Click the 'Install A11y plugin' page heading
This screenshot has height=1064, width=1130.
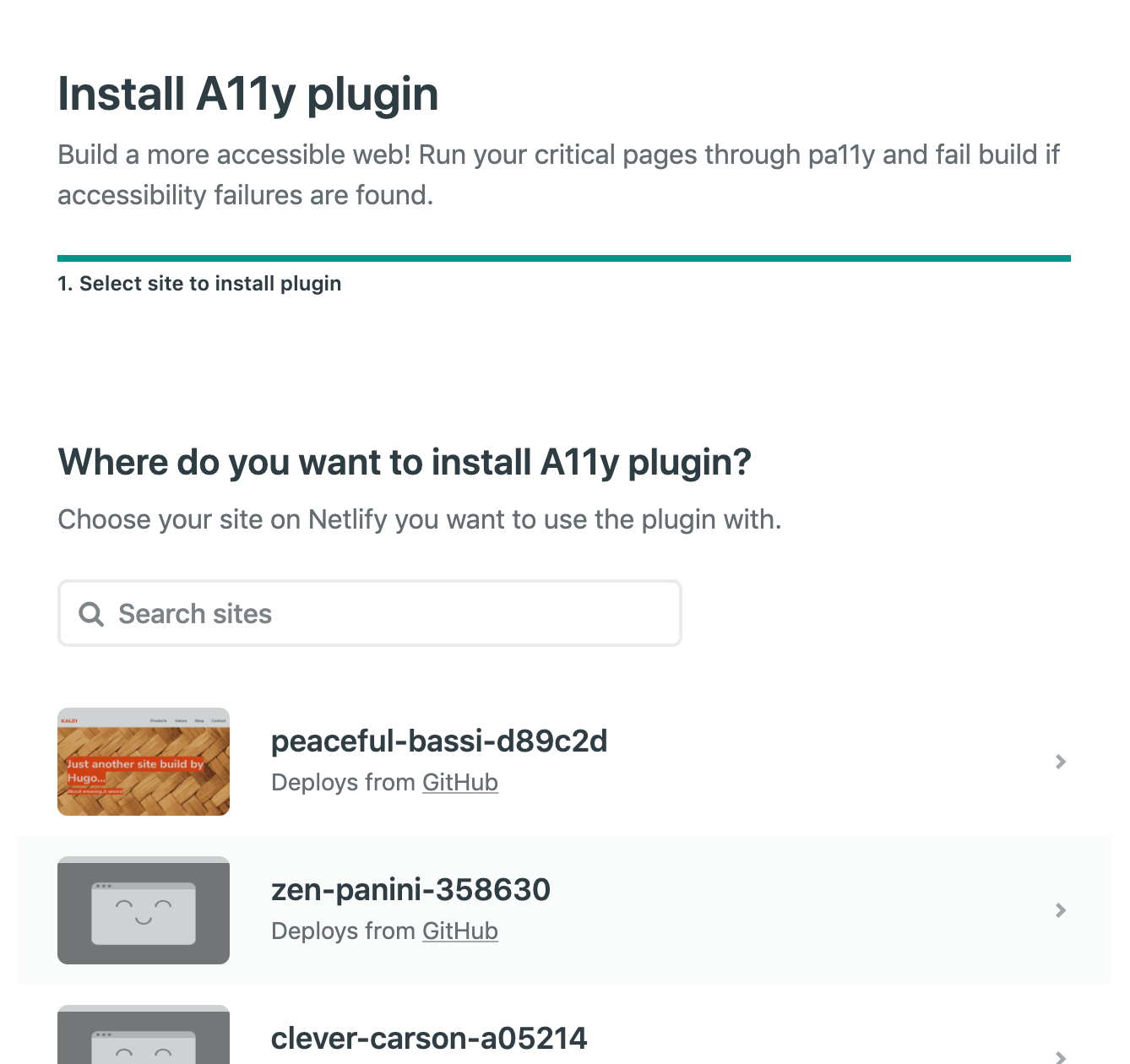248,94
